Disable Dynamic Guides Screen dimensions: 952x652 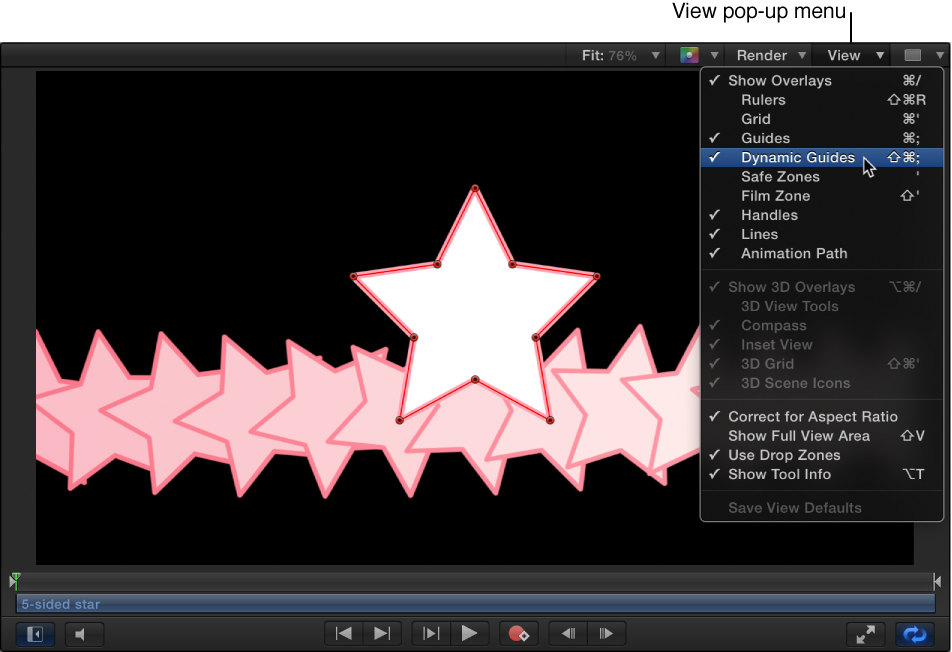pyautogui.click(x=797, y=157)
